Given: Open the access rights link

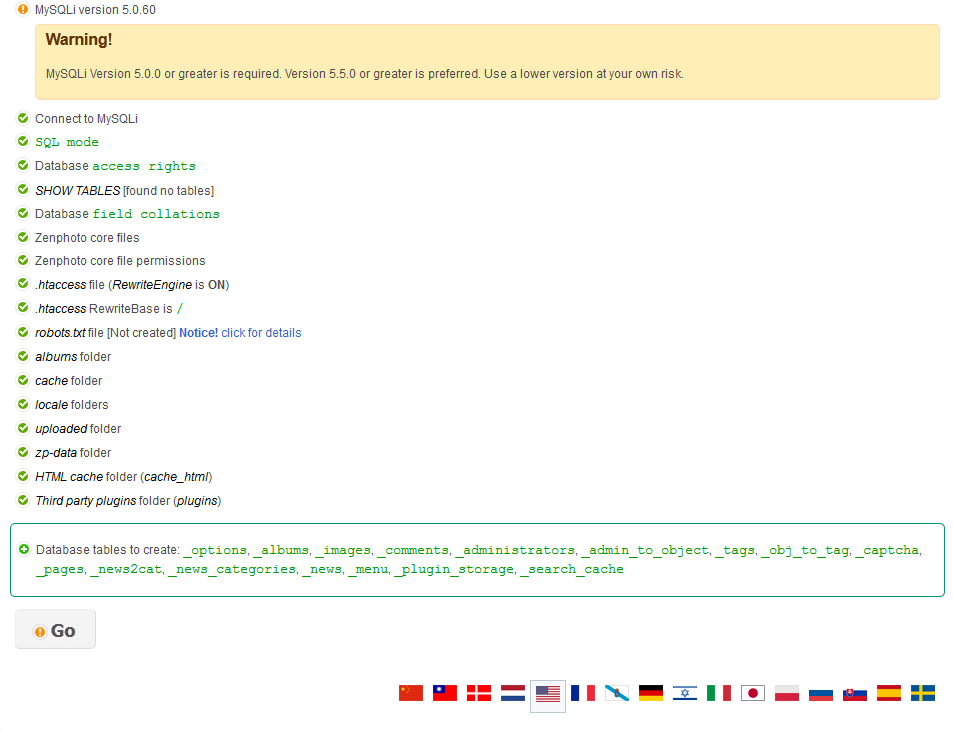Looking at the screenshot, I should [x=144, y=166].
